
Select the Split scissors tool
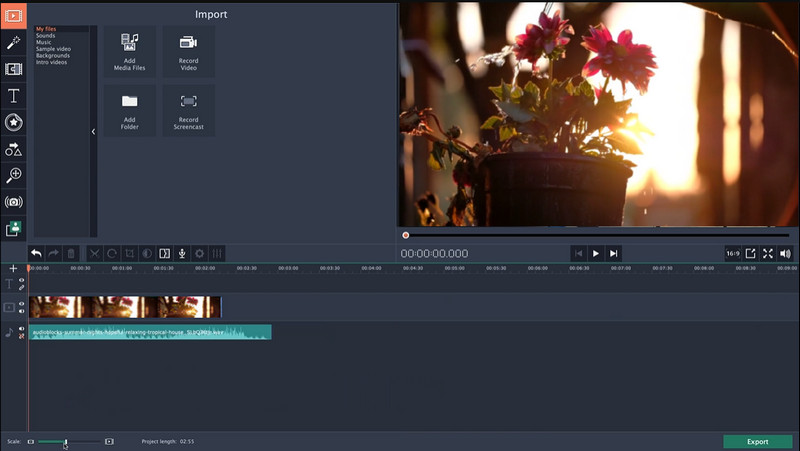coord(94,253)
